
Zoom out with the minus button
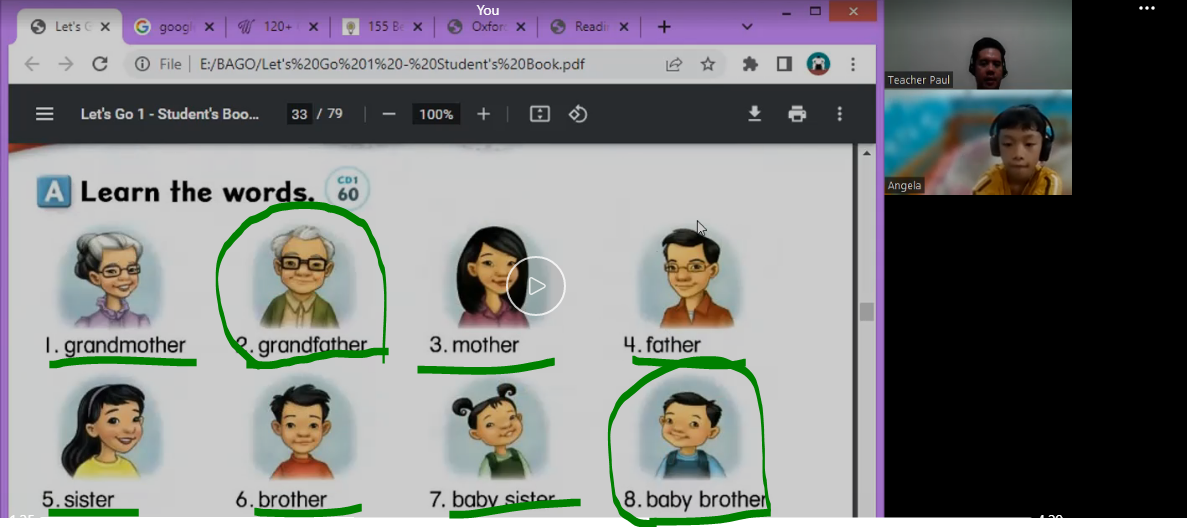coord(389,114)
